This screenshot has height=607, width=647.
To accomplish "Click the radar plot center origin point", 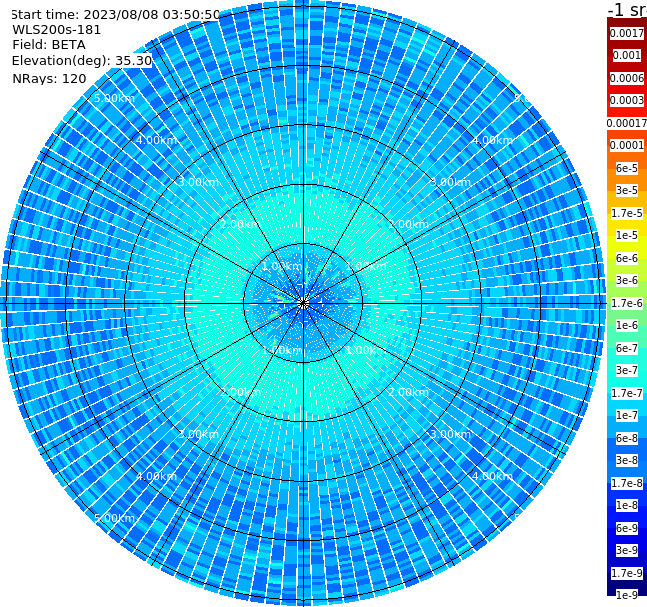I will point(303,304).
